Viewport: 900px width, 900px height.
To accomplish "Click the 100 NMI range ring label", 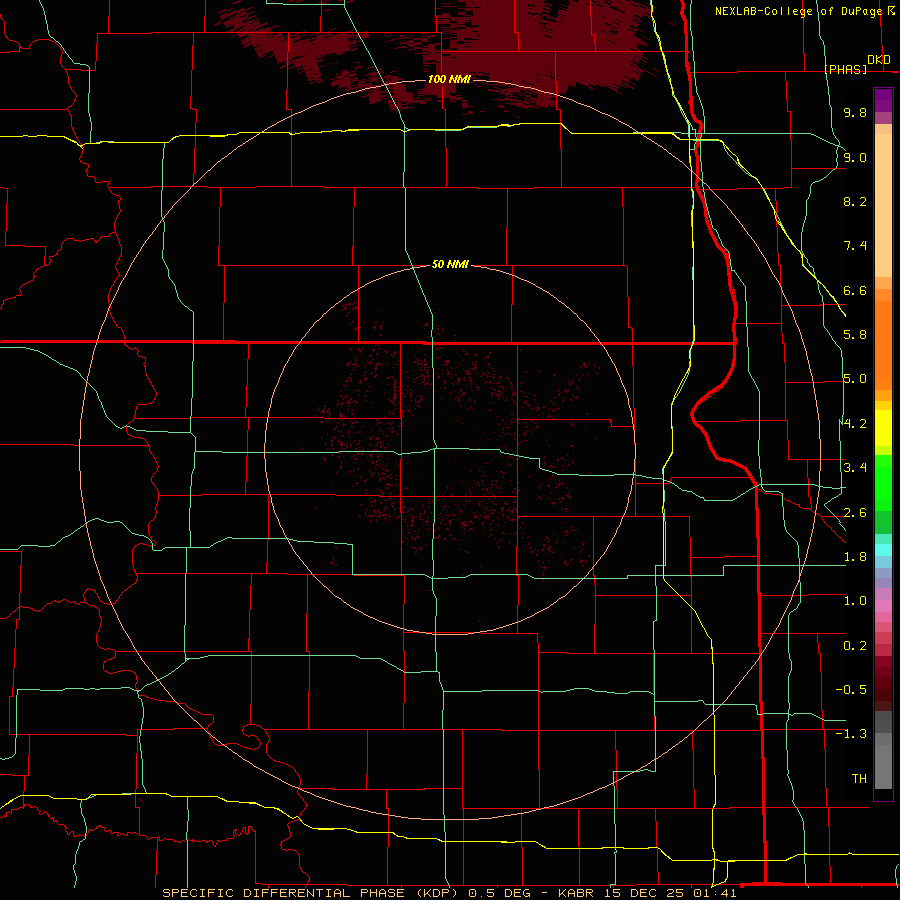I will 449,79.
